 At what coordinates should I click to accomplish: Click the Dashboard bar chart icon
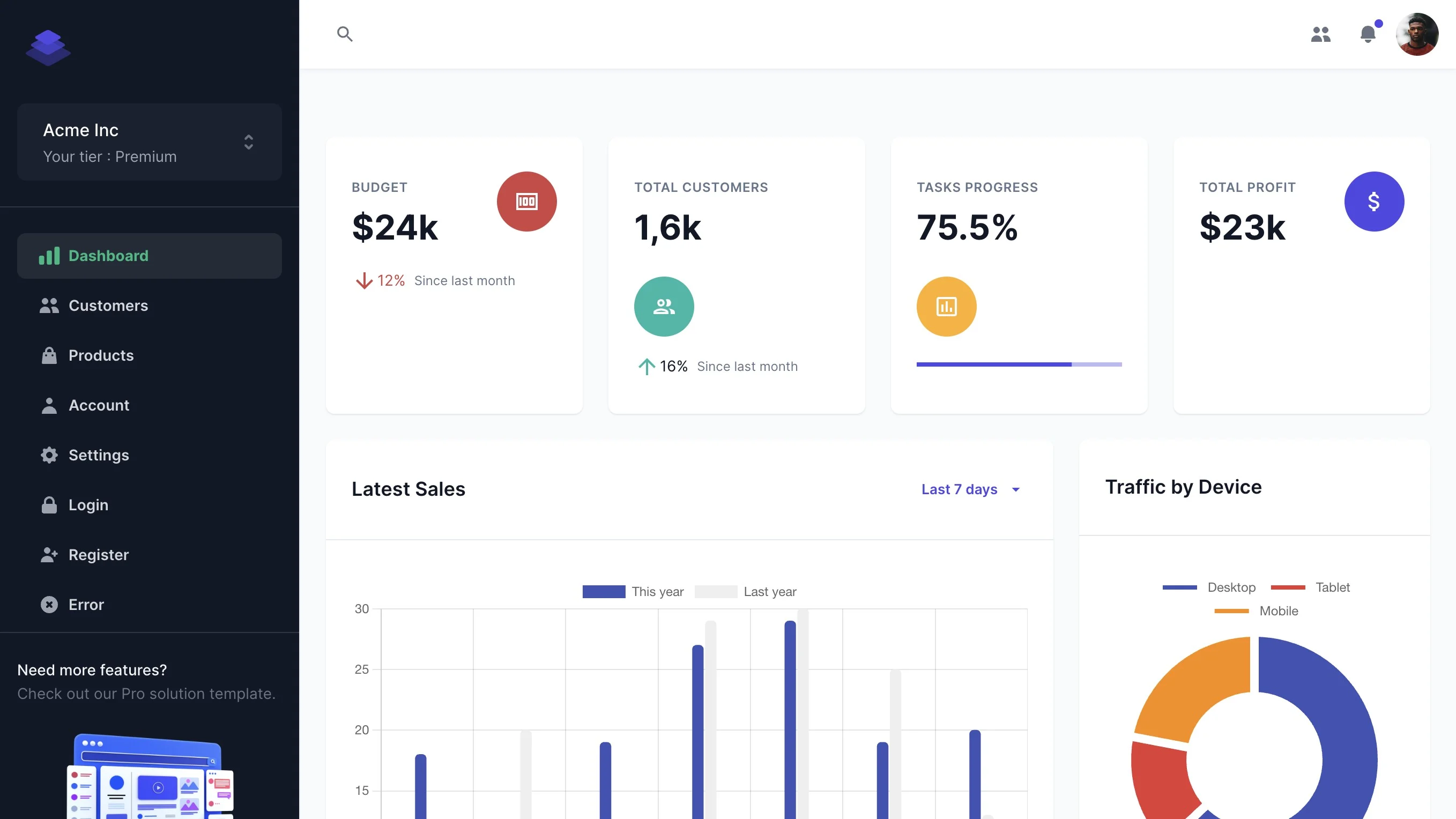pyautogui.click(x=49, y=256)
